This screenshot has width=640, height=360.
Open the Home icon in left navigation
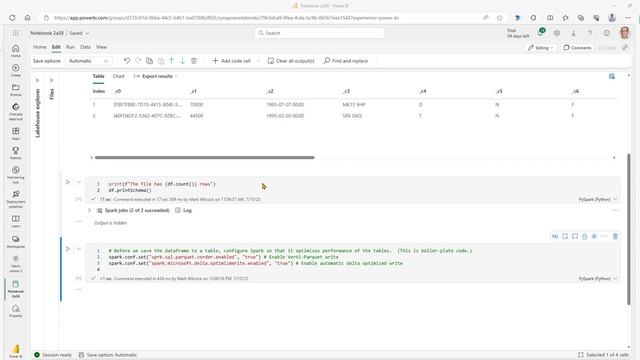click(x=16, y=50)
